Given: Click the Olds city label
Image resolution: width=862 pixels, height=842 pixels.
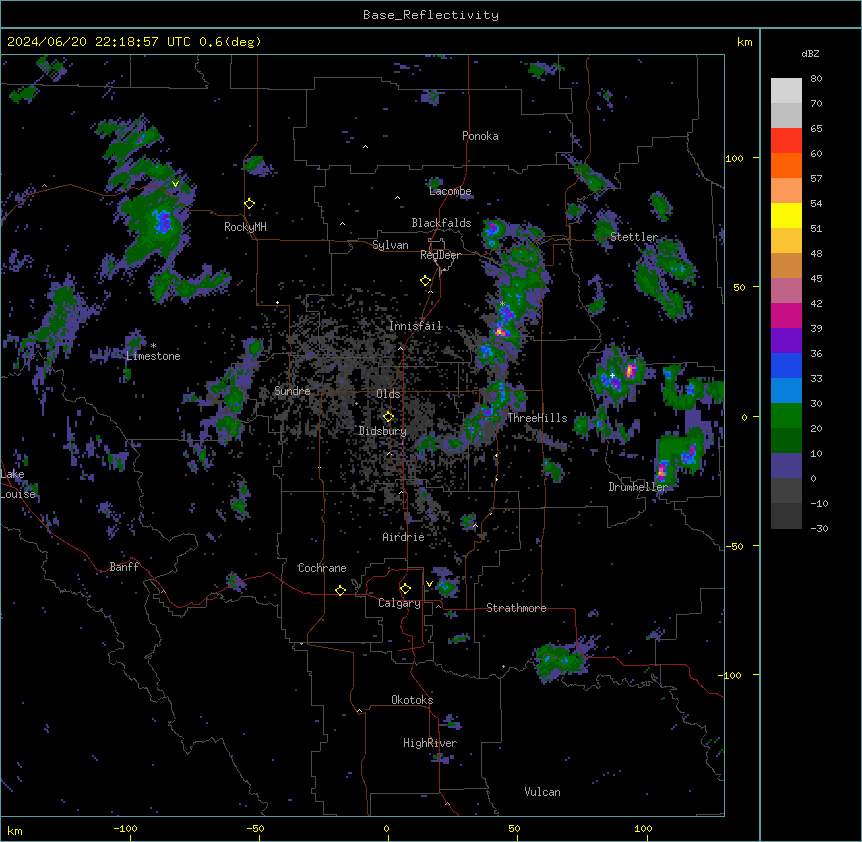Looking at the screenshot, I should tap(388, 394).
